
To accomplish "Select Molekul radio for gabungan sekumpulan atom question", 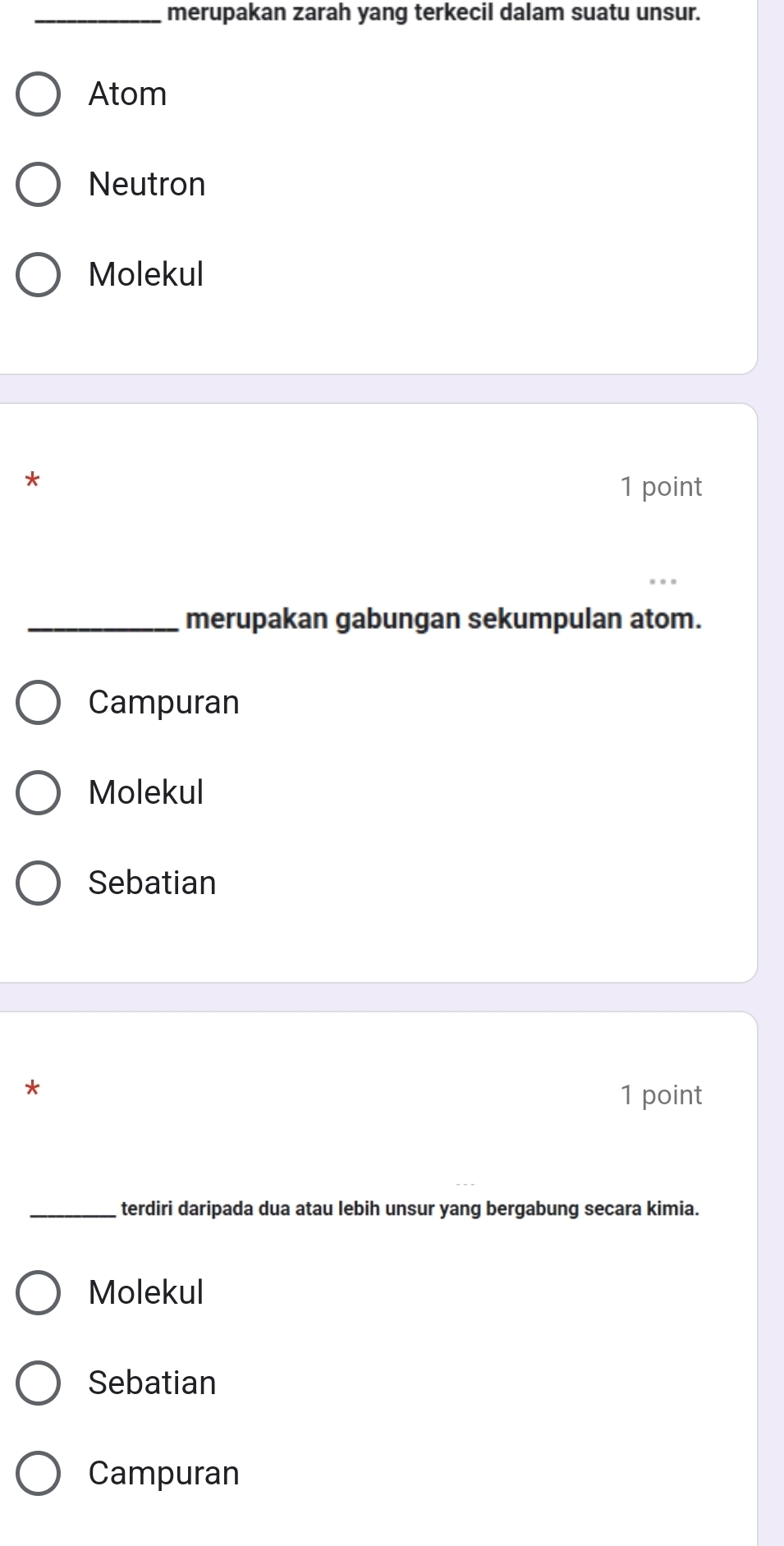I will pos(38,793).
